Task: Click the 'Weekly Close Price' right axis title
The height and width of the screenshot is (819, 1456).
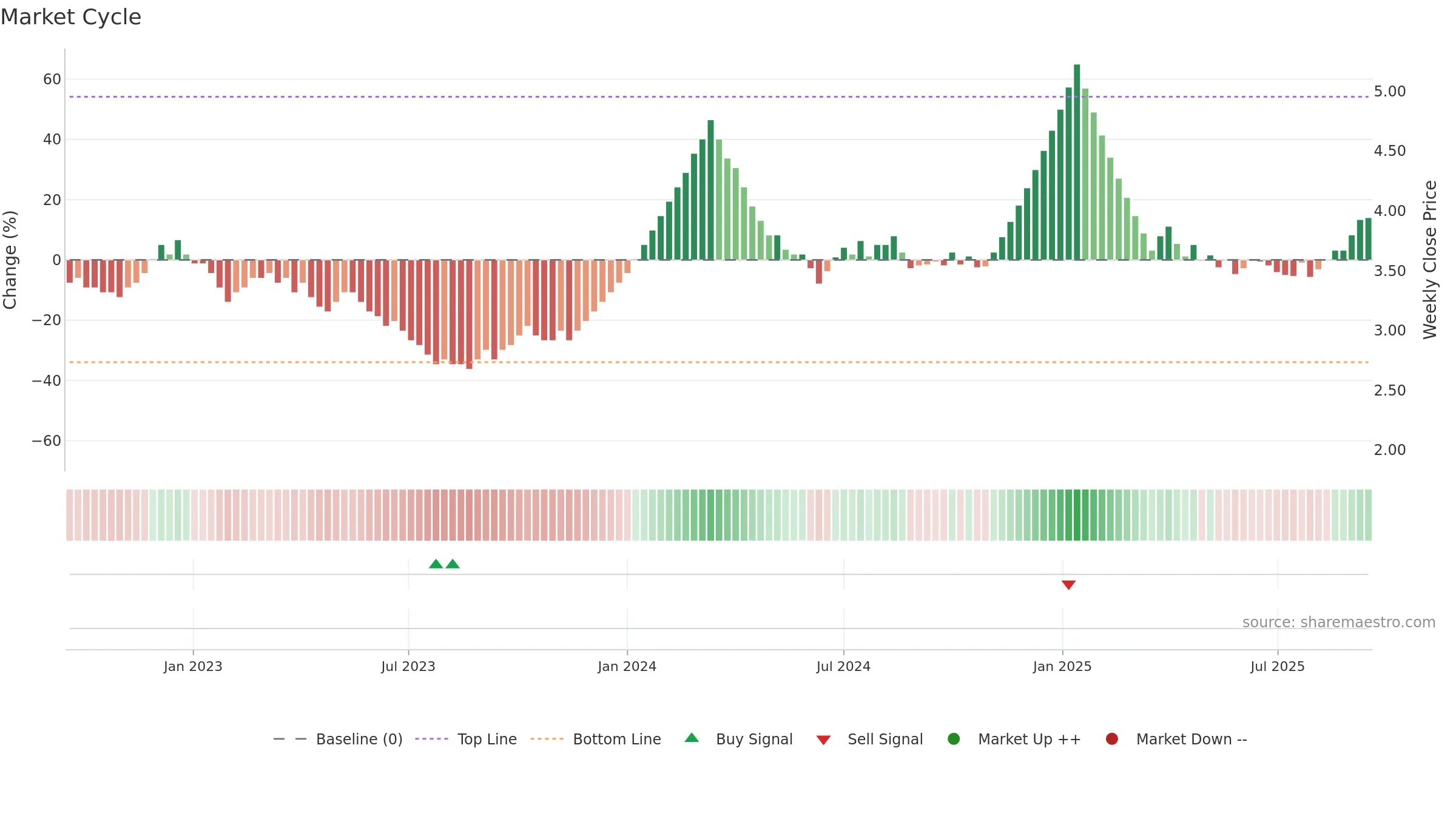Action: pos(1430,260)
